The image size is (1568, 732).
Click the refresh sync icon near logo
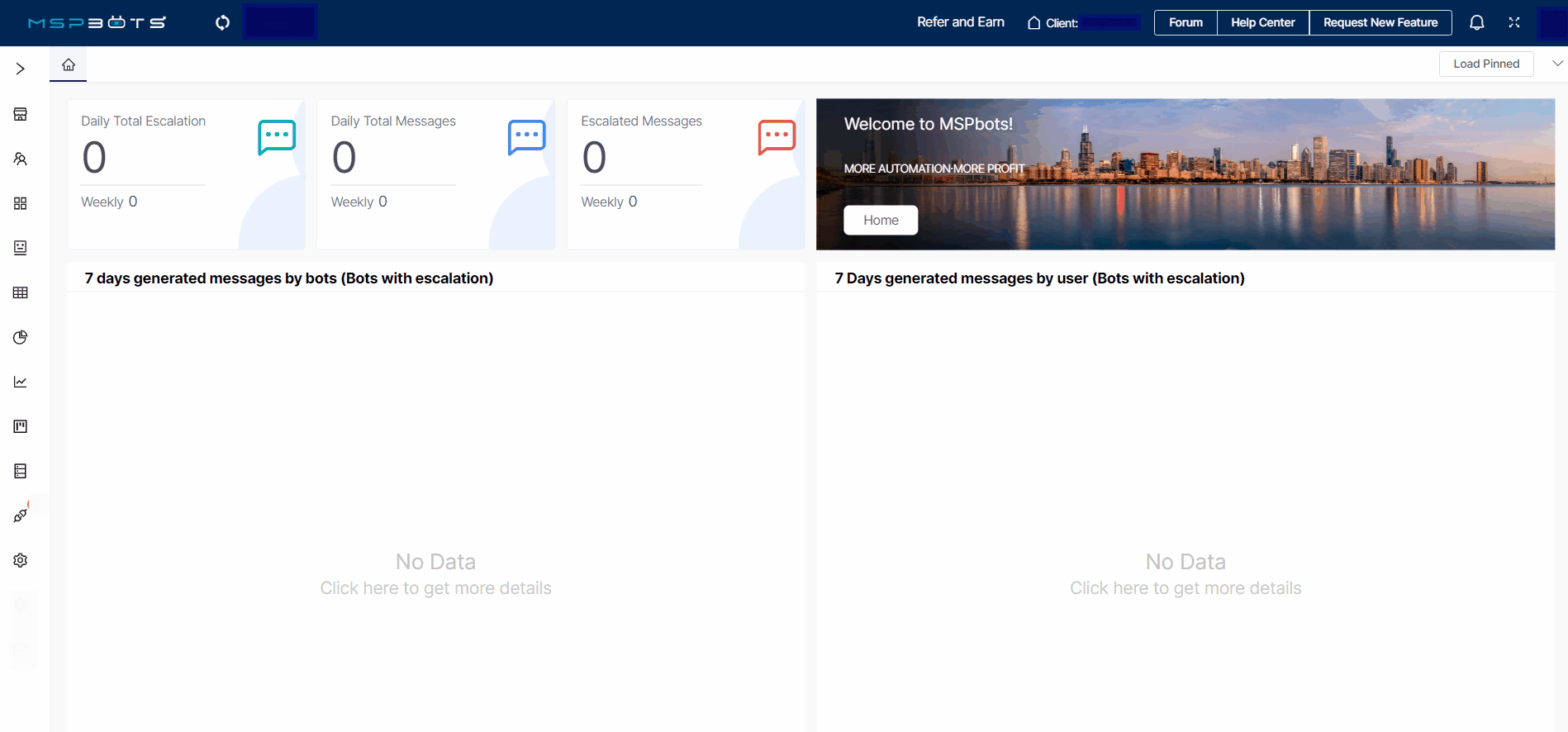point(222,22)
